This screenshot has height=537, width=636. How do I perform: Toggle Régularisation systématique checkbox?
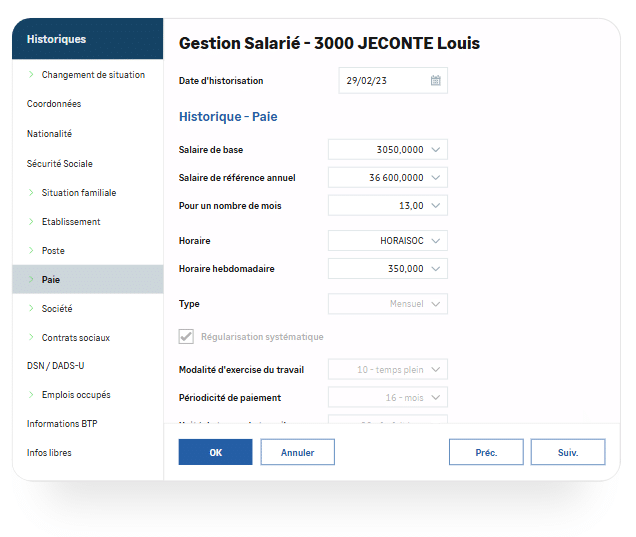click(x=186, y=337)
